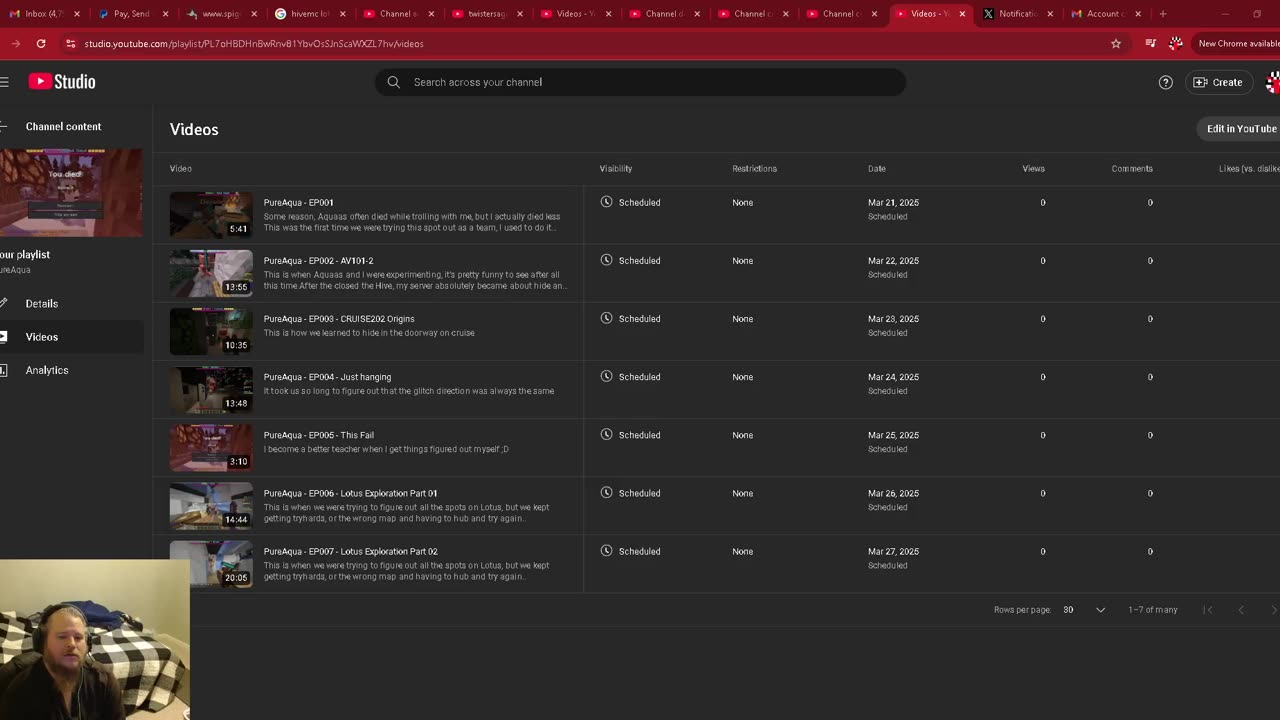Viewport: 1280px width, 720px height.
Task: Open Details in the sidebar
Action: (x=42, y=303)
